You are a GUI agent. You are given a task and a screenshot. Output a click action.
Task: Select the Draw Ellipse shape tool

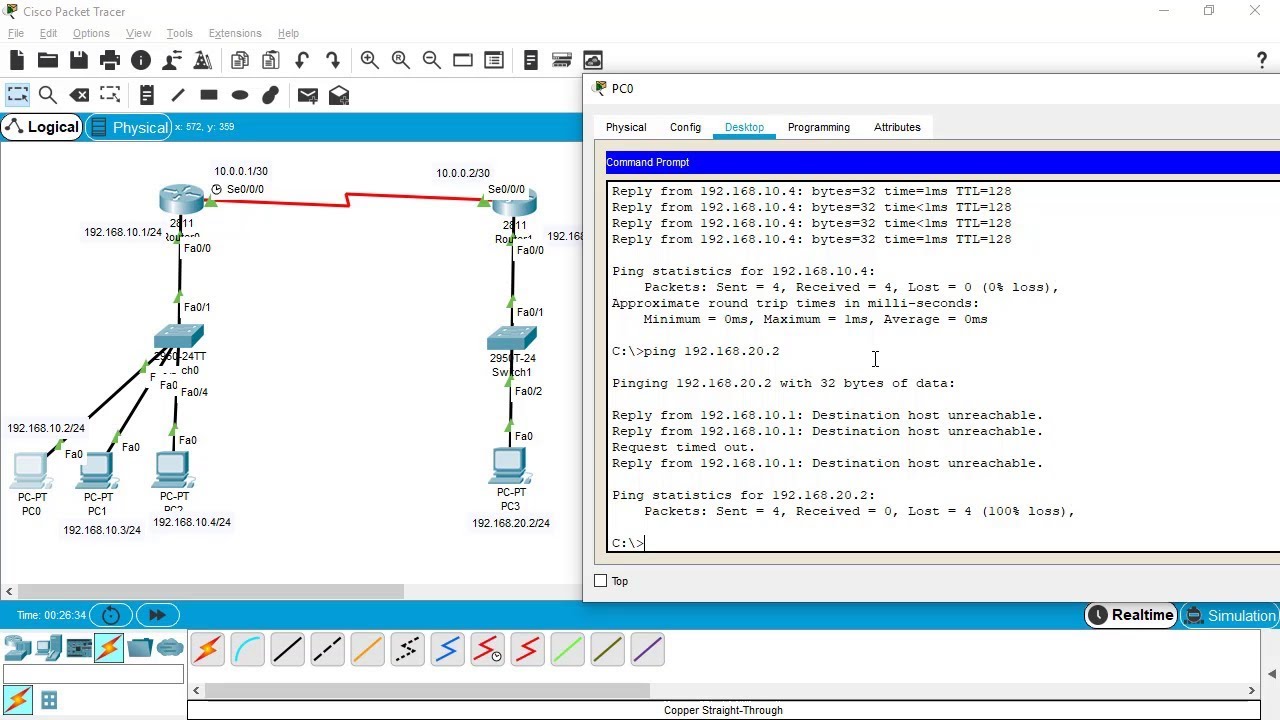point(239,95)
